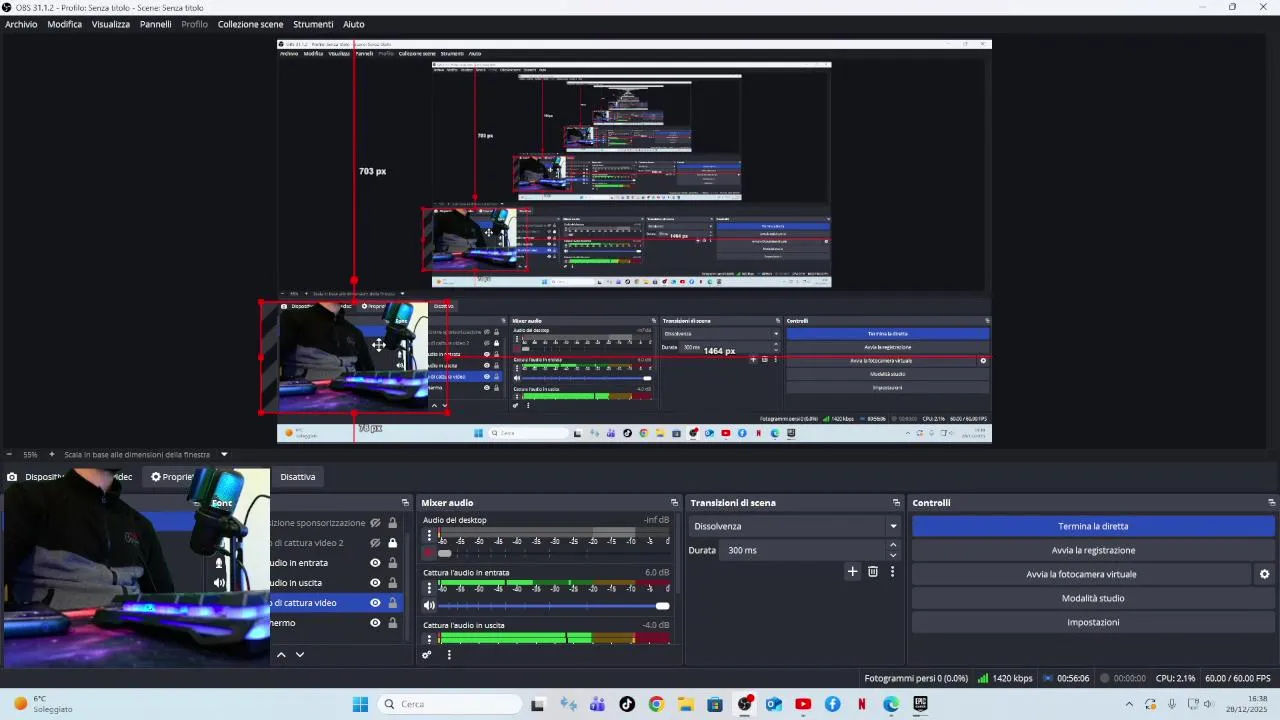Open the Aiuto menu
The image size is (1280, 720).
354,24
